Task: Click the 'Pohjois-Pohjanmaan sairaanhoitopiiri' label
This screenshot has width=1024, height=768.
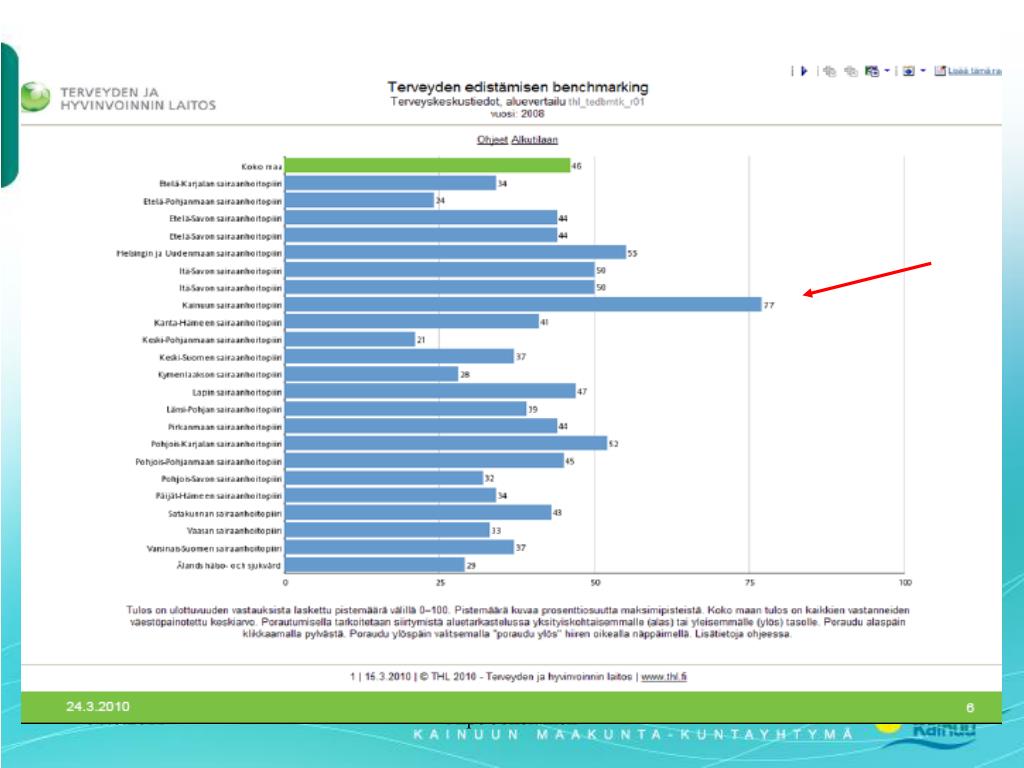Action: tap(209, 462)
